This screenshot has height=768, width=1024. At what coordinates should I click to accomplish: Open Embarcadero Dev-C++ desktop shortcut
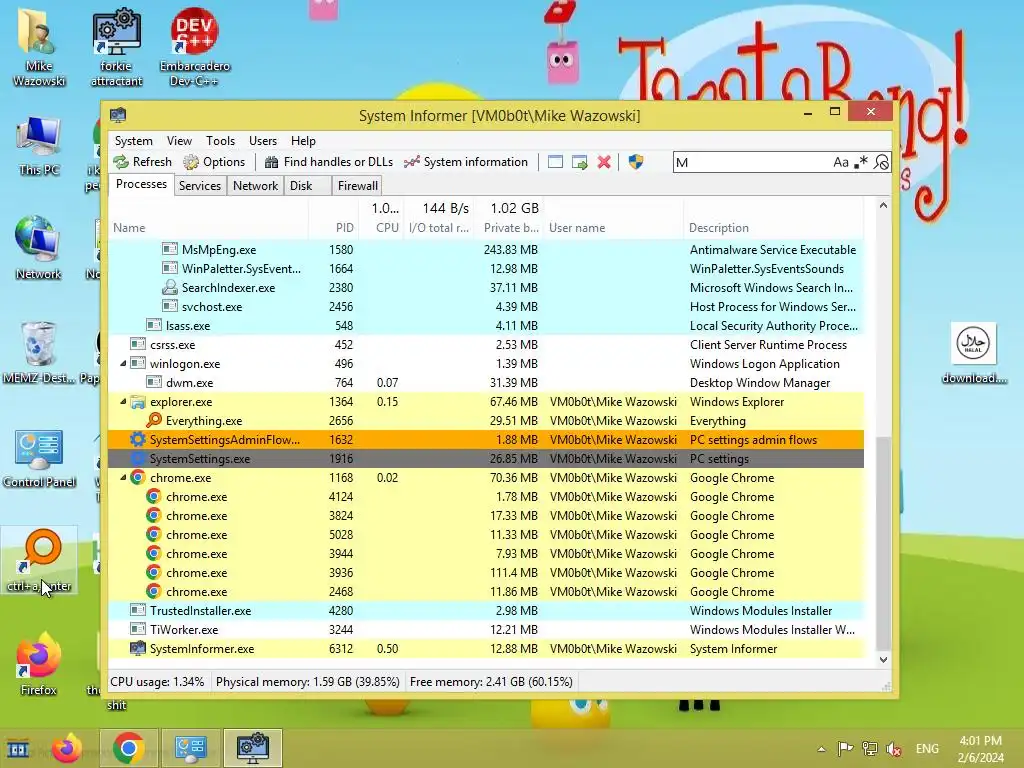point(194,47)
